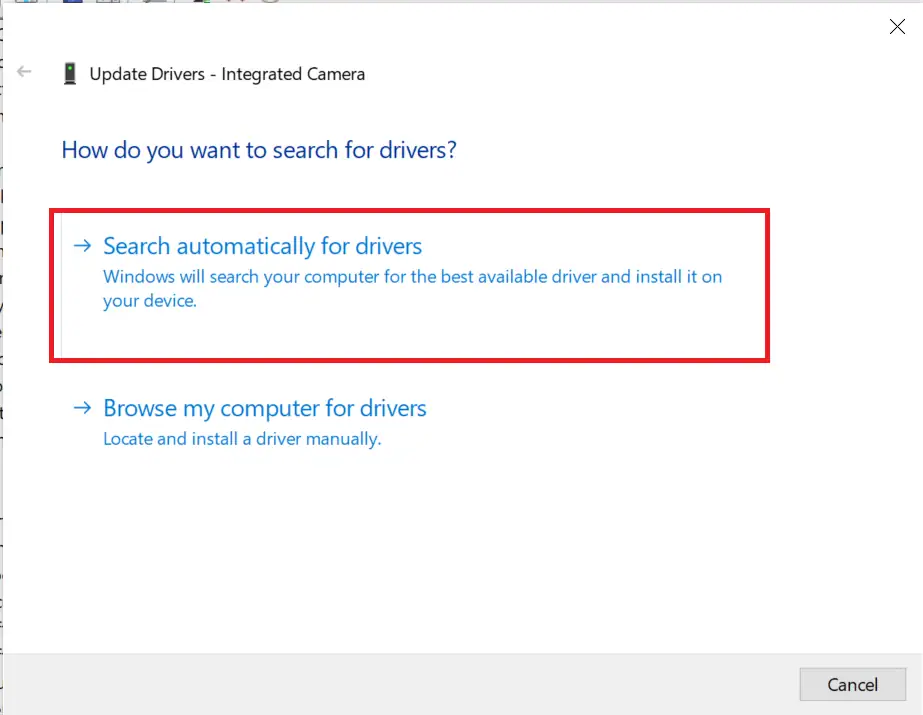Click 'How do you want to search' heading

point(259,150)
